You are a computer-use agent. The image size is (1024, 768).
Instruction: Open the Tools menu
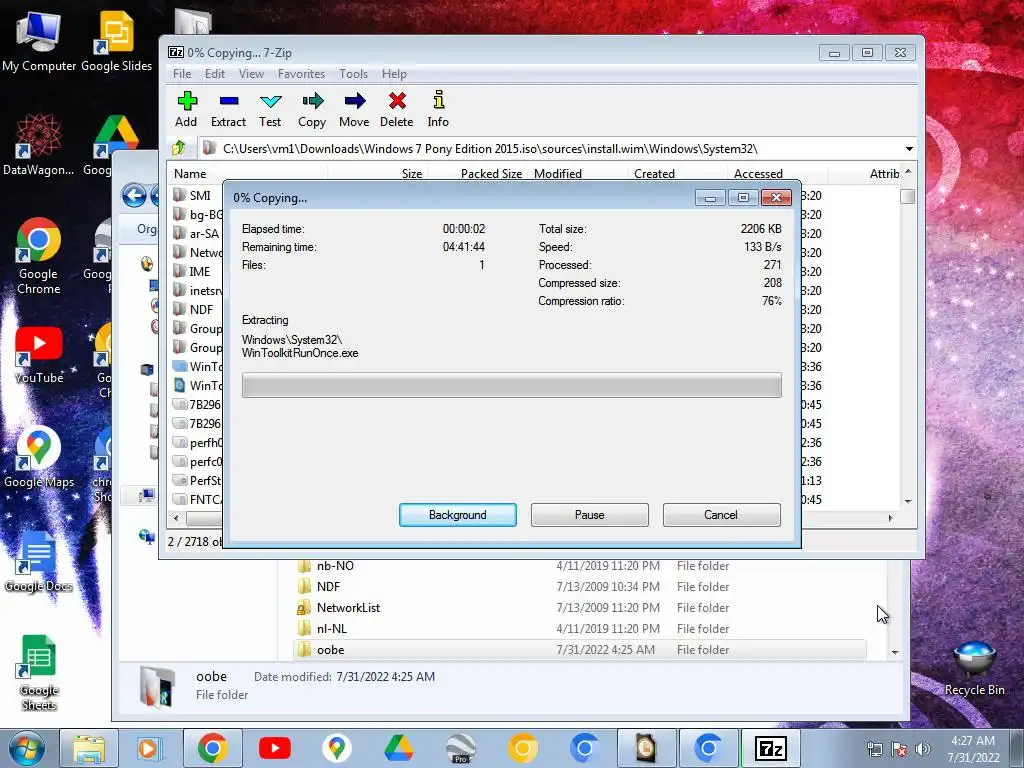click(x=353, y=74)
